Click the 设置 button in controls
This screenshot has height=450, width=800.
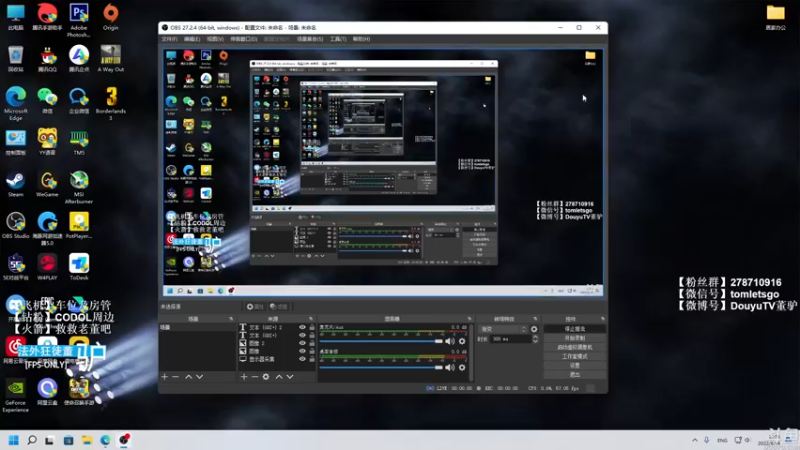[x=575, y=366]
